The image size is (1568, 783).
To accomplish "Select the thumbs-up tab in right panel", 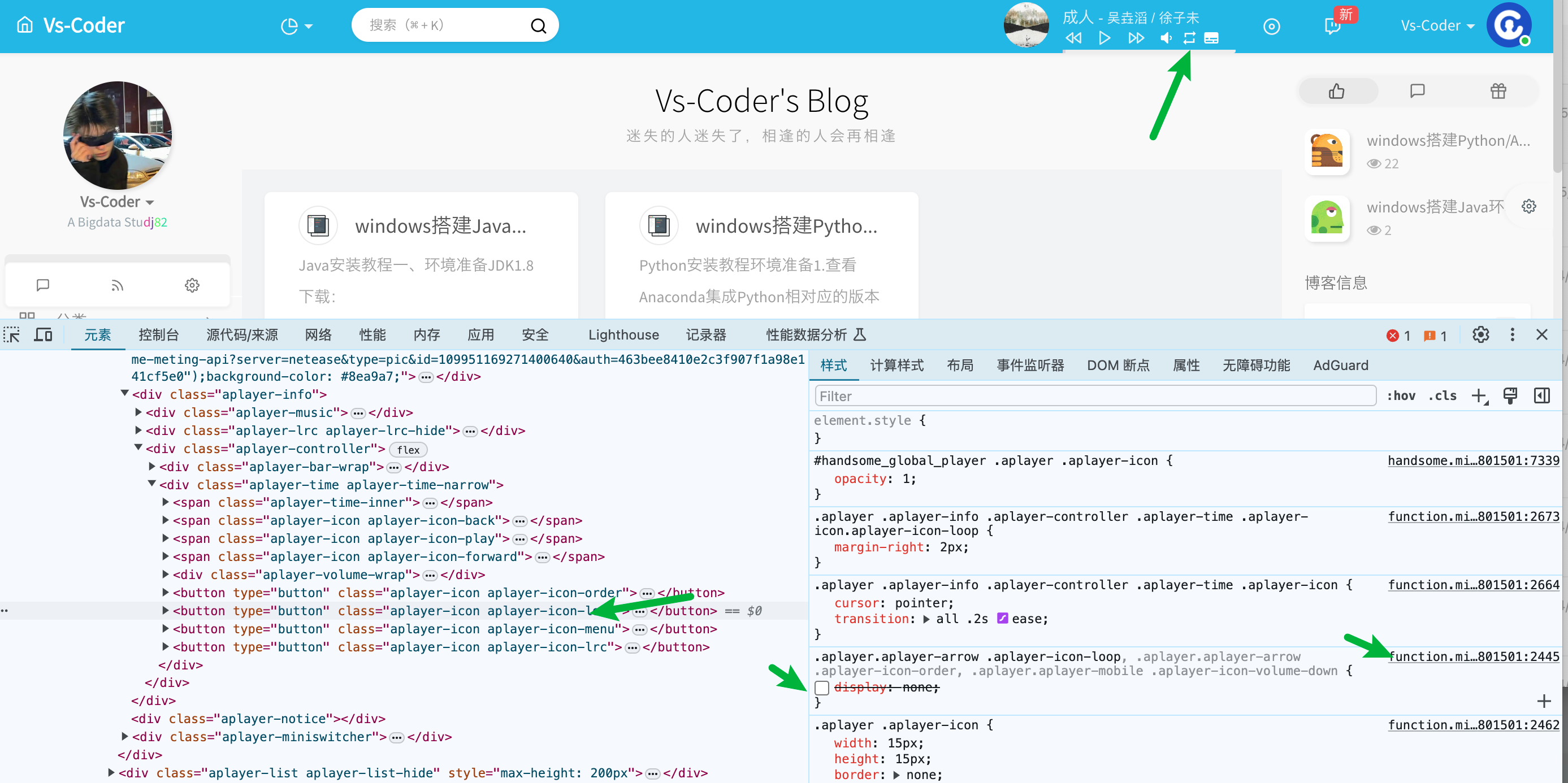I will click(x=1337, y=92).
